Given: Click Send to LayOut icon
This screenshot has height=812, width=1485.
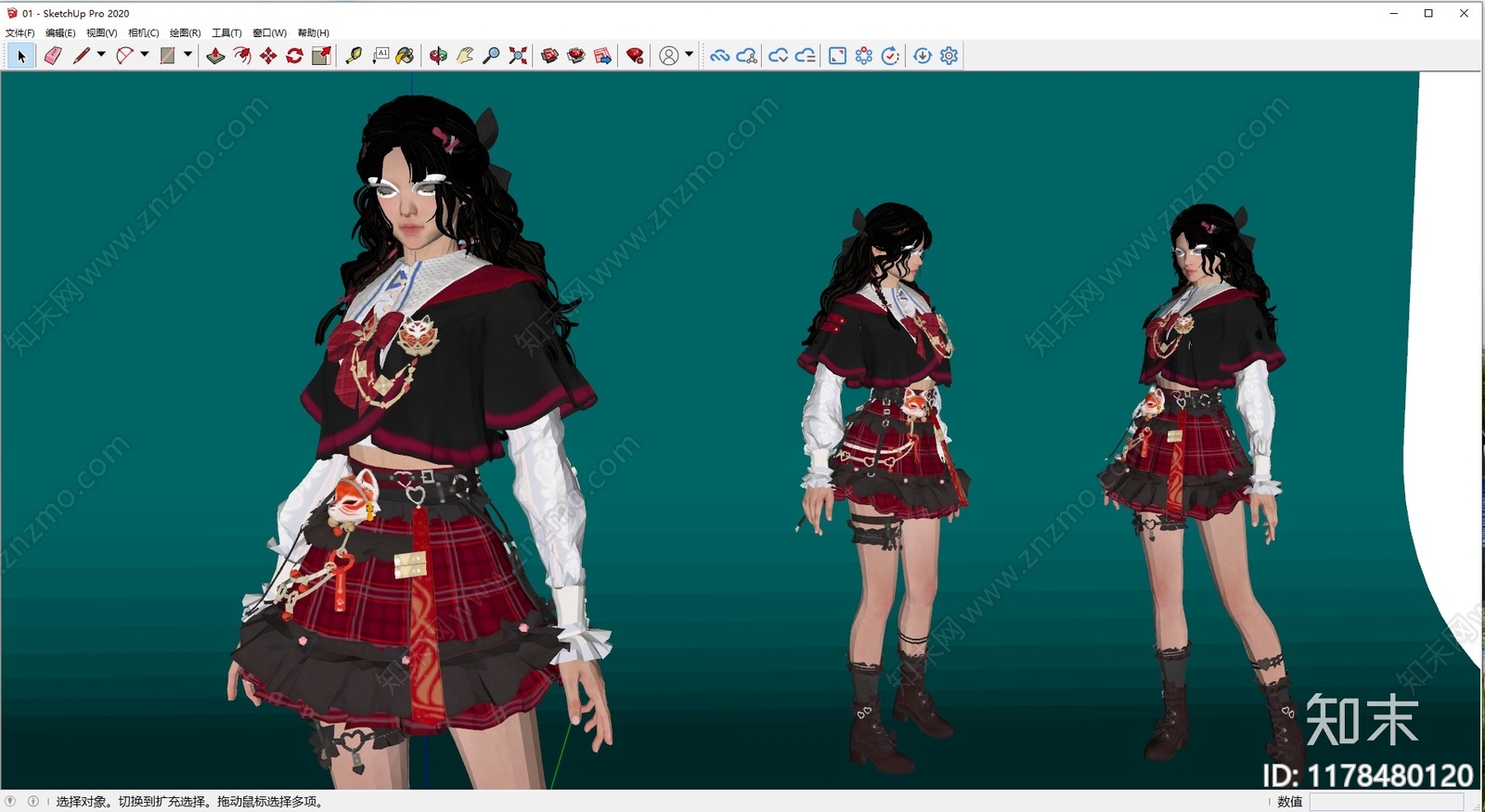Looking at the screenshot, I should 602,56.
